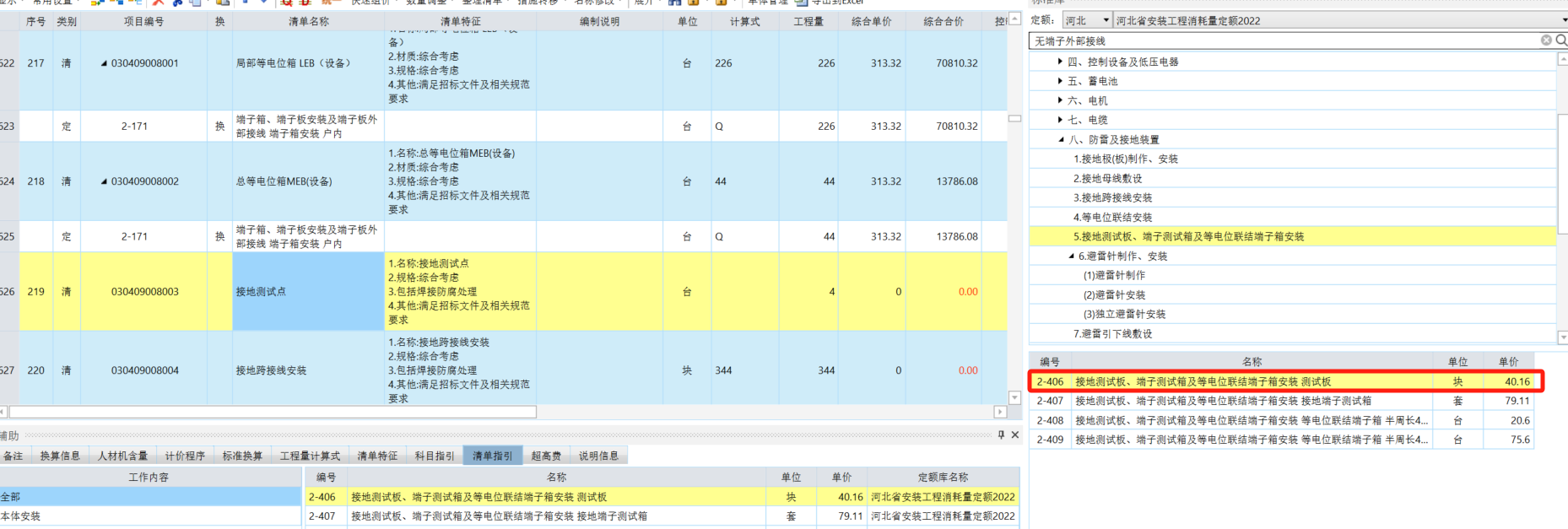The height and width of the screenshot is (529, 1568).
Task: Click the down arrow of bill grid scrollbar
Action: (1014, 397)
